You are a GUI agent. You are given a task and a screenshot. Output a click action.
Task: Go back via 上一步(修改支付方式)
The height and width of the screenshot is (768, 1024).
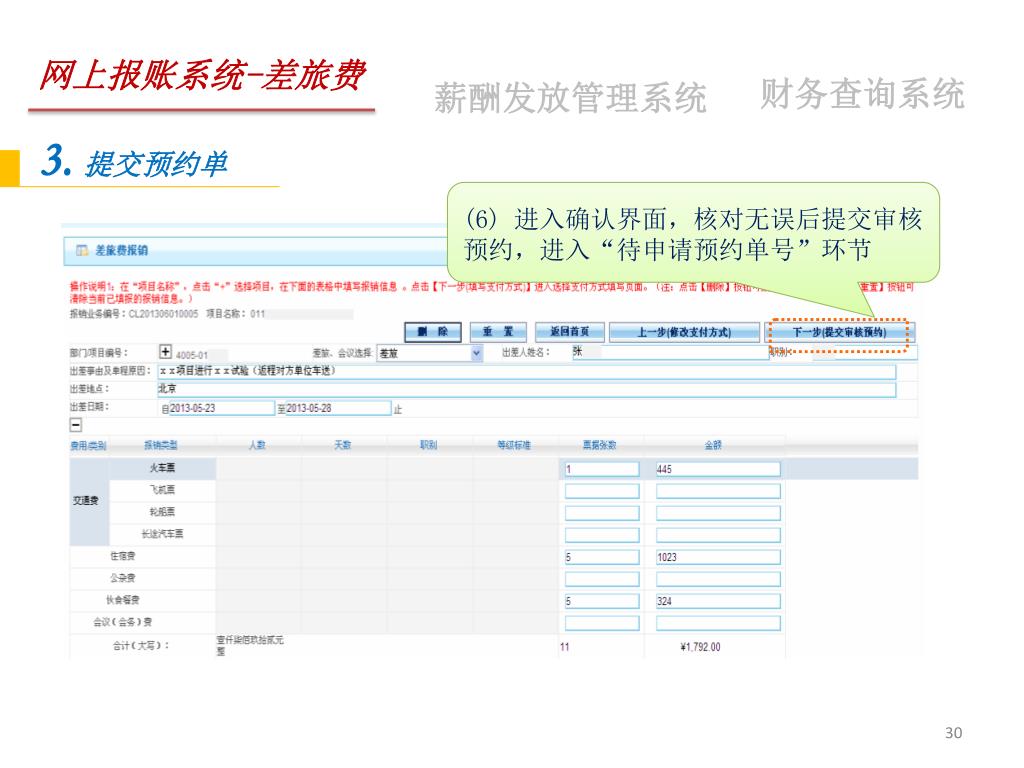[x=684, y=332]
